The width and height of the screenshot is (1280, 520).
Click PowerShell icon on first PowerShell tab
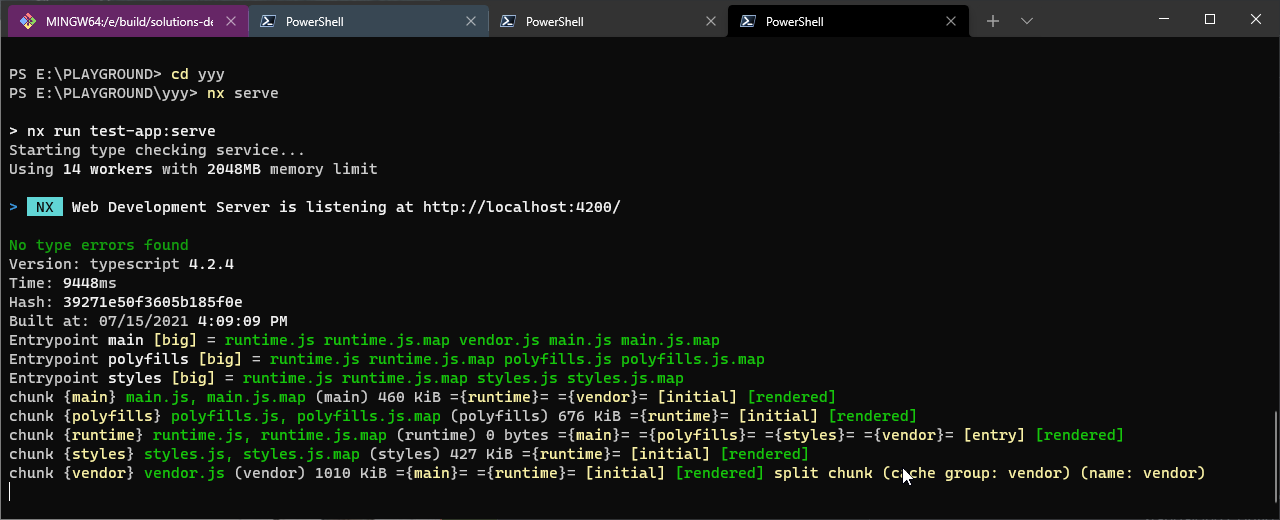pos(268,21)
